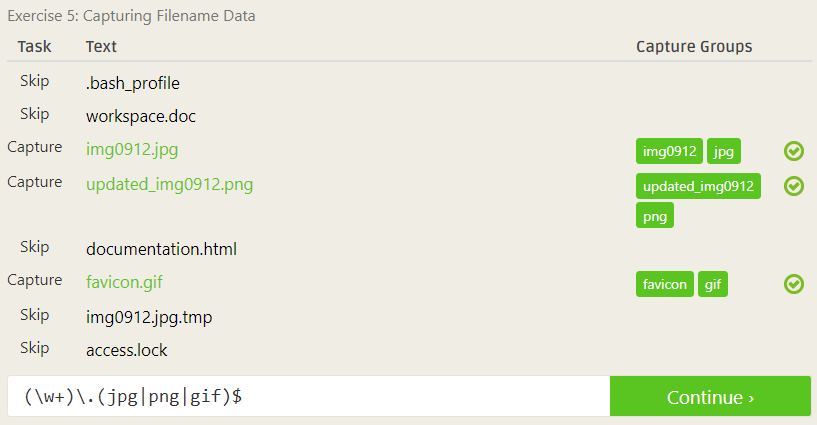817x425 pixels.
Task: Click the img0912.jpg.tmp text row
Action: click(149, 317)
